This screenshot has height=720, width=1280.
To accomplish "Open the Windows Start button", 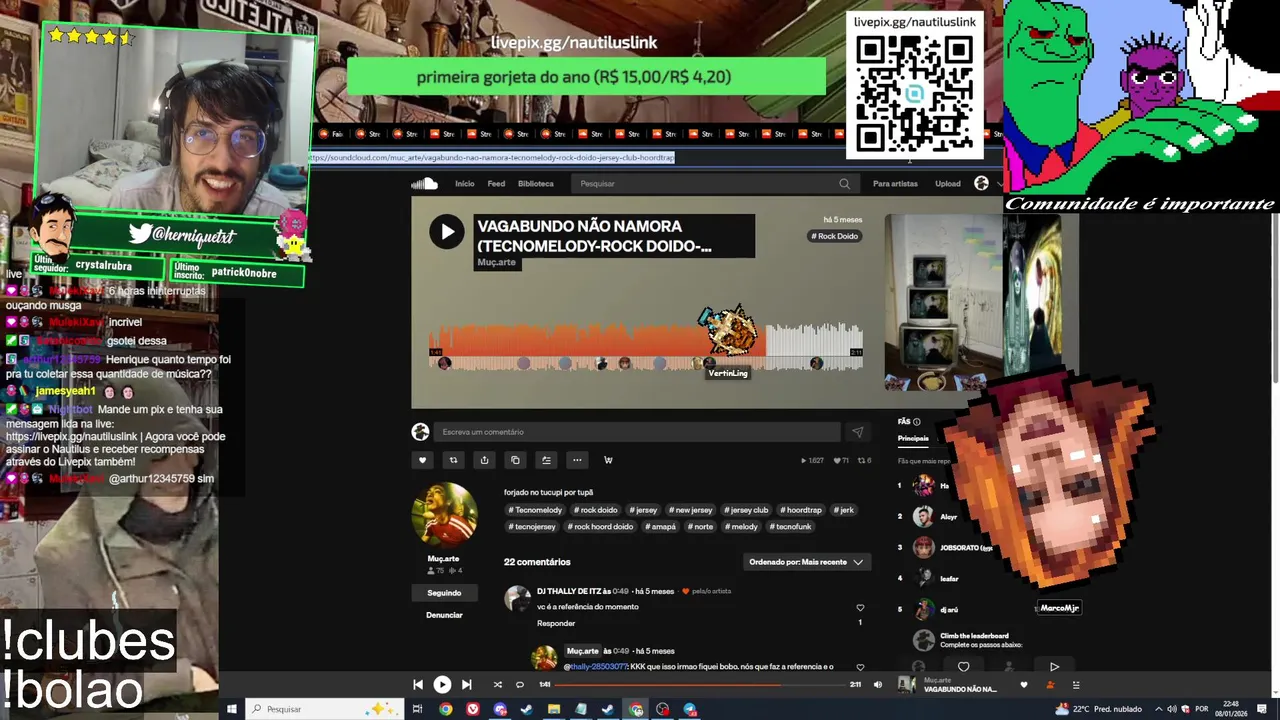I will pos(231,709).
